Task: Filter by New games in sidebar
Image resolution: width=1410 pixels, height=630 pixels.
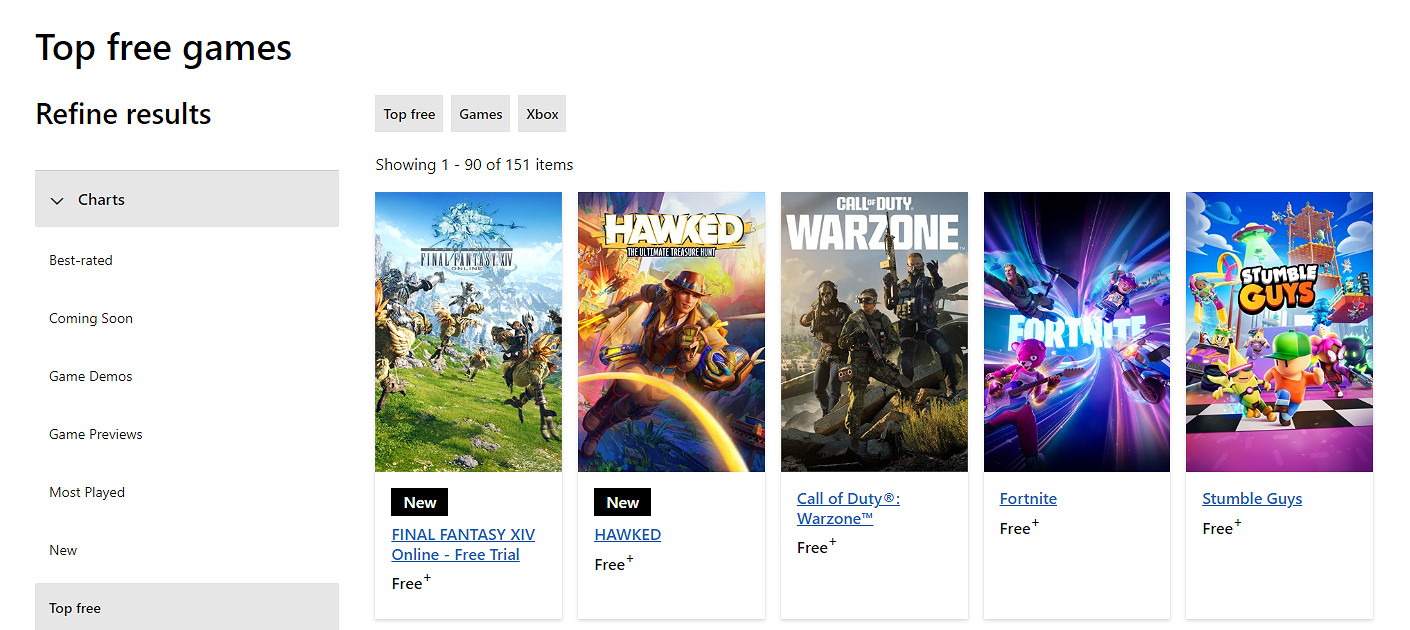Action: [63, 550]
